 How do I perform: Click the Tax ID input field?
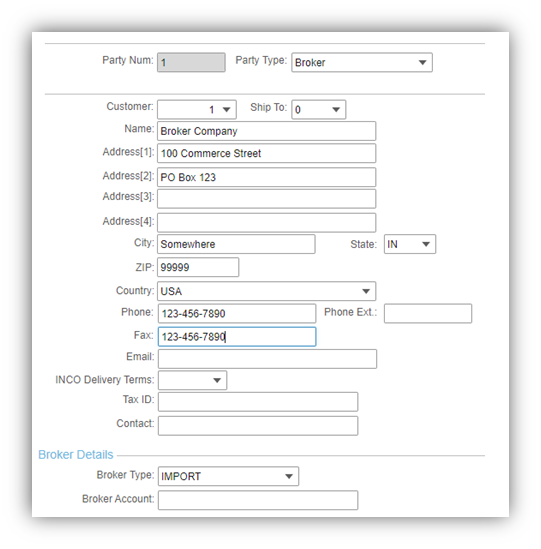pos(258,402)
